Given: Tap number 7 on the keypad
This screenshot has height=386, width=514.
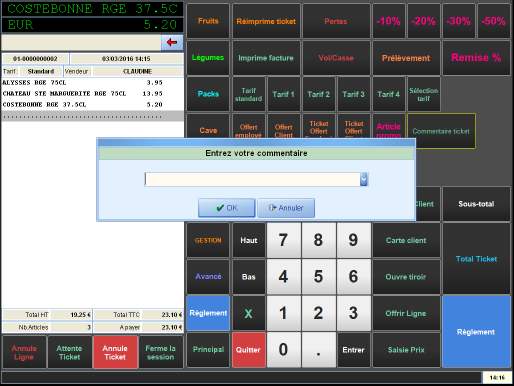Looking at the screenshot, I should point(284,240).
